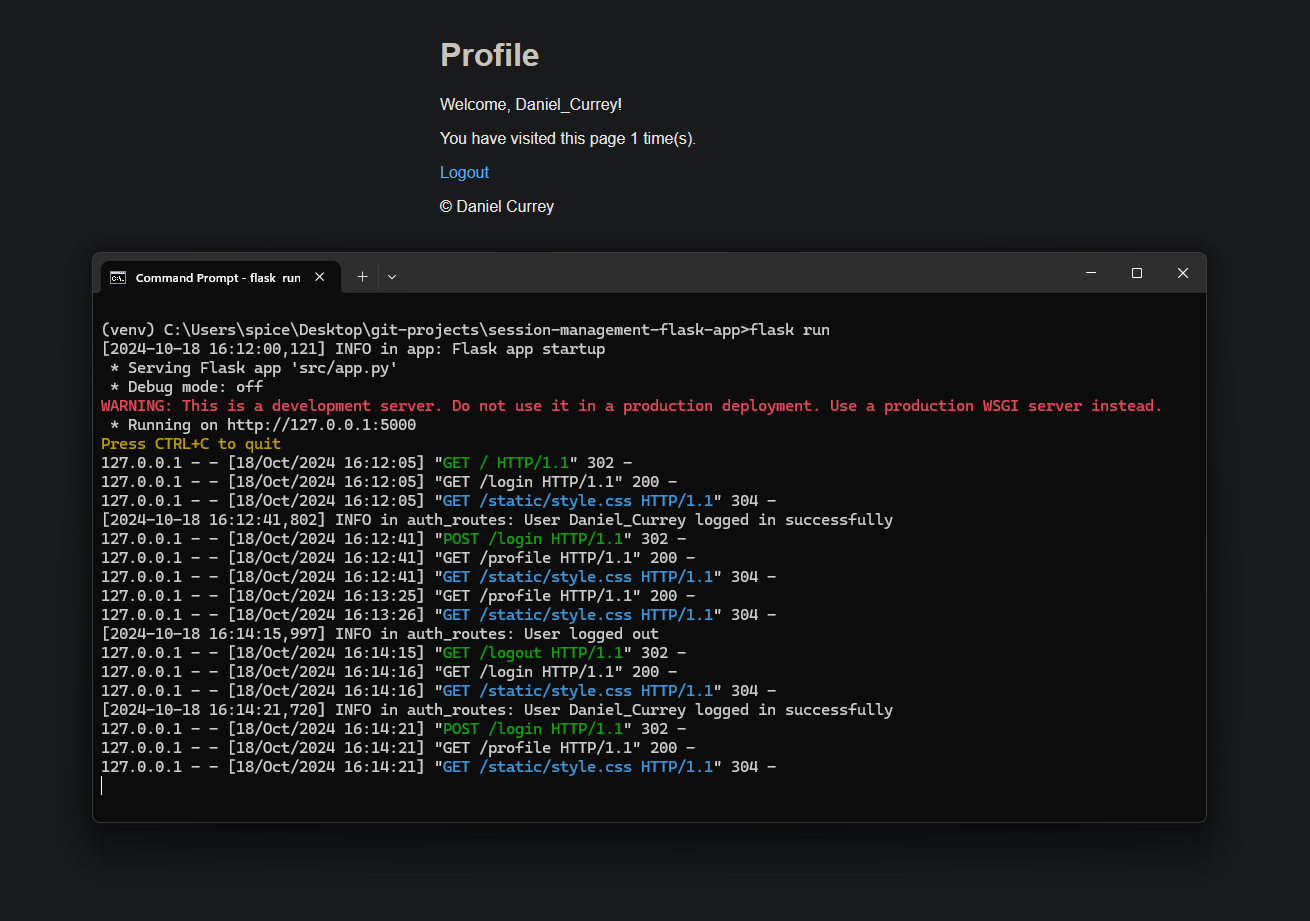This screenshot has height=921, width=1310.
Task: Click 'You have visited this page 1 time(s).'
Action: [x=568, y=138]
